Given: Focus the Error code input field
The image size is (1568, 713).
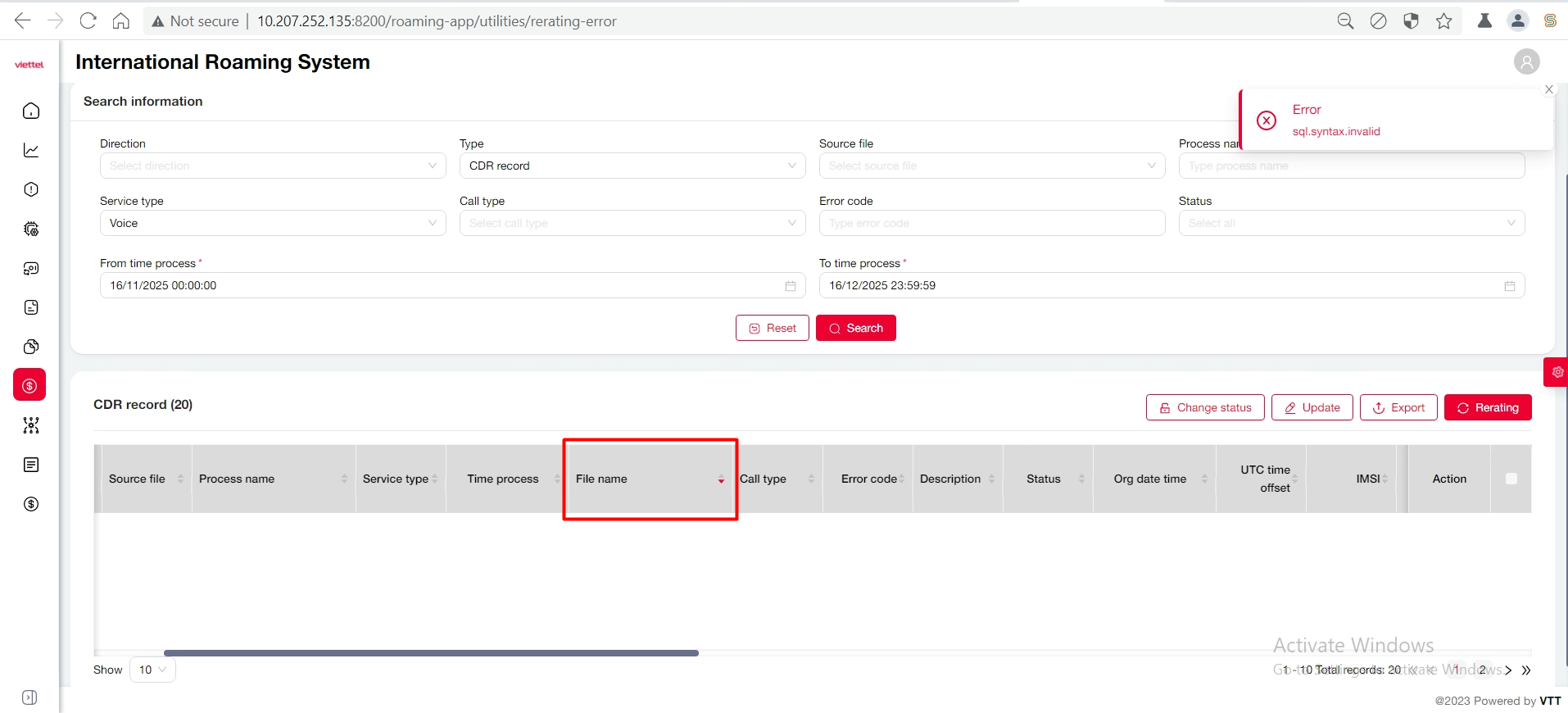Looking at the screenshot, I should 991,223.
